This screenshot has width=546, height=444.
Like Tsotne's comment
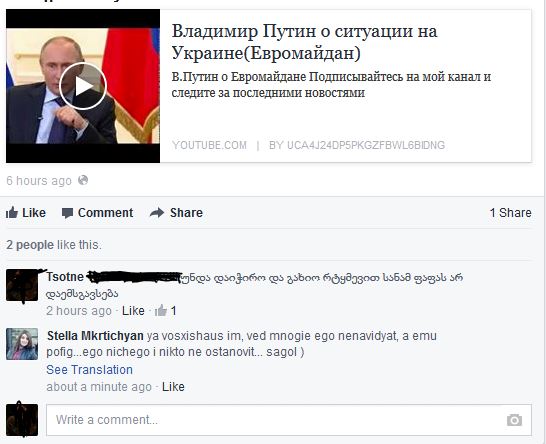133,311
